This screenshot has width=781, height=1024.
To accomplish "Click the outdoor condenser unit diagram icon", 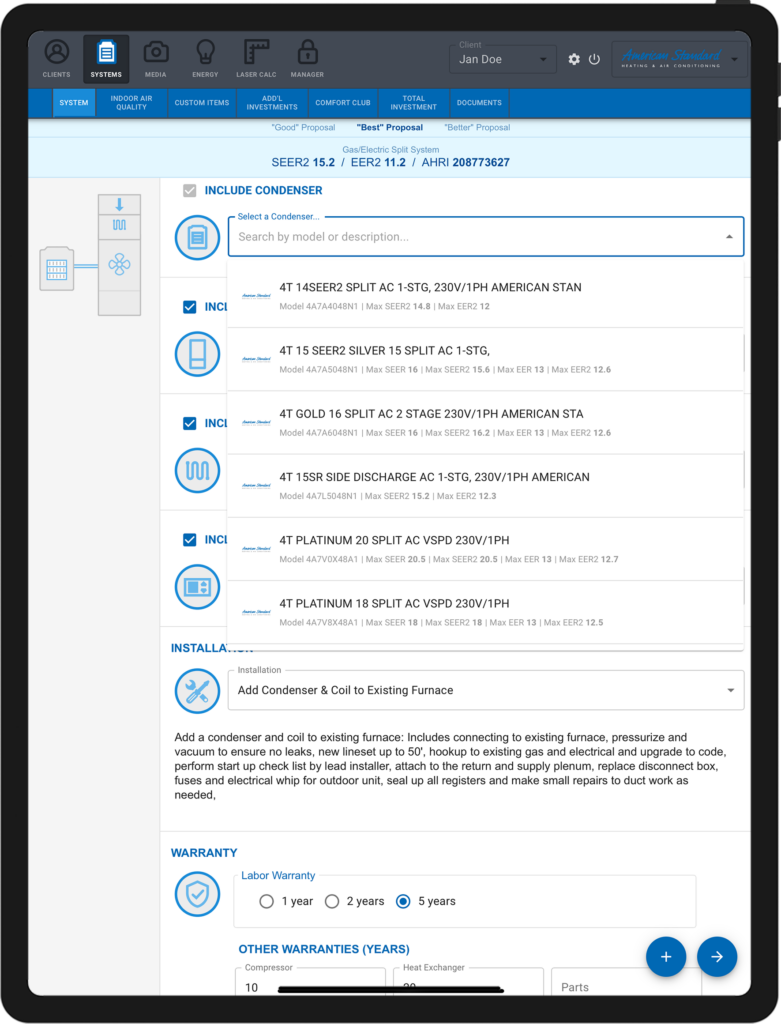I will [57, 268].
